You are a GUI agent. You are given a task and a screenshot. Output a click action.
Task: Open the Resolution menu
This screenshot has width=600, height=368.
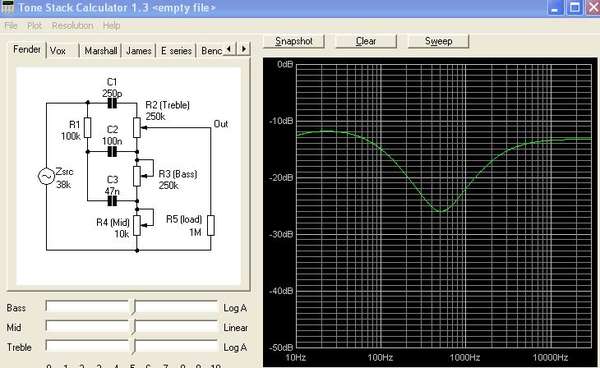(x=72, y=26)
